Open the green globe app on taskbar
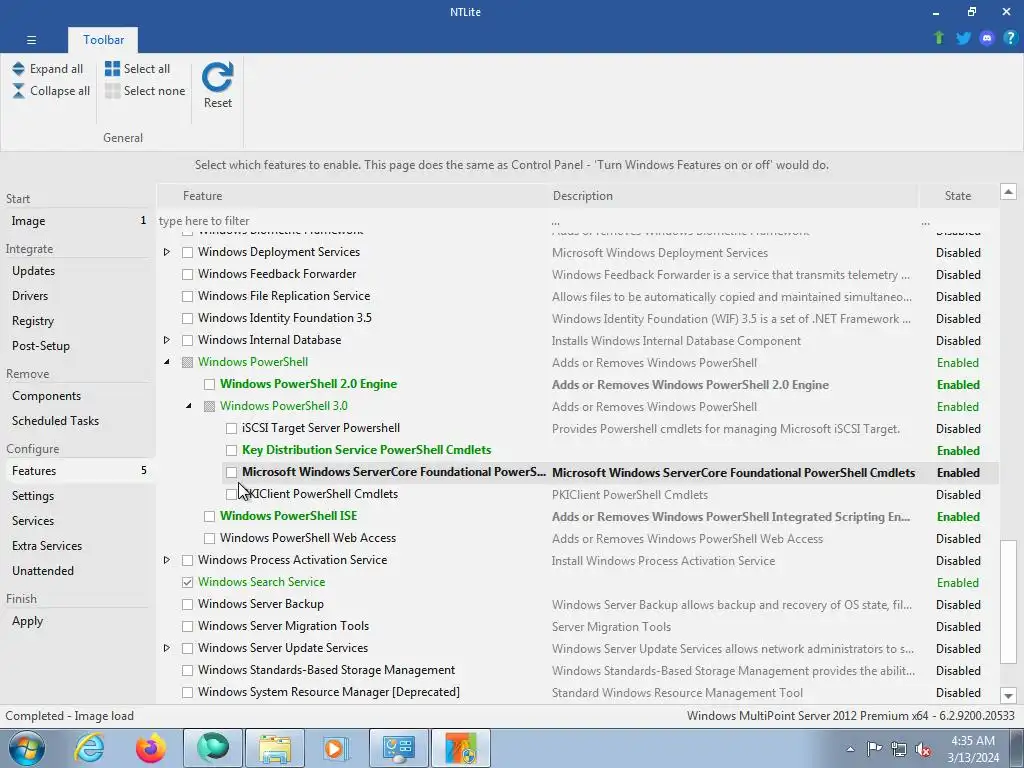Viewport: 1024px width, 768px height. coord(213,748)
